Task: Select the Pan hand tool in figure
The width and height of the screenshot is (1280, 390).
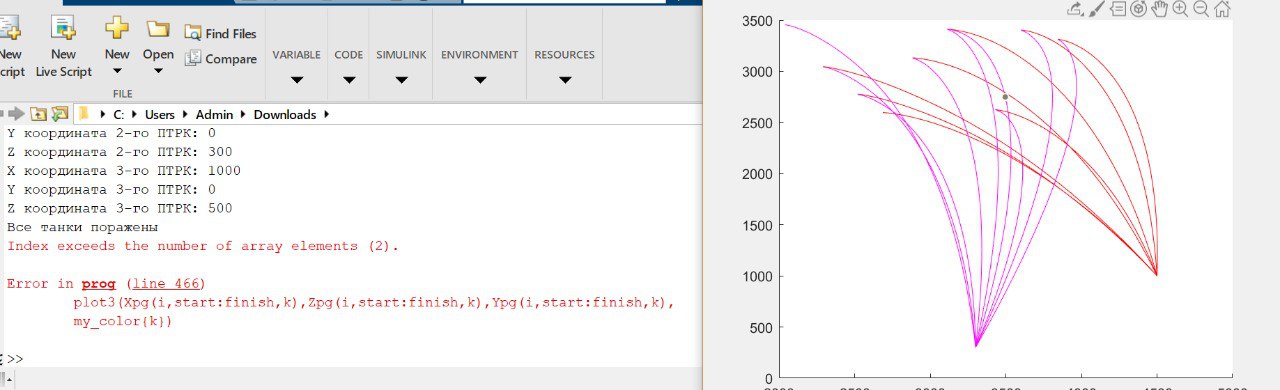Action: point(1160,9)
